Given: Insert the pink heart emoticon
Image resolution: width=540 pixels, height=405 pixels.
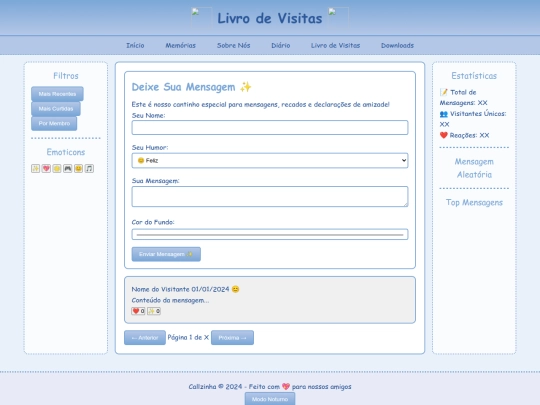Looking at the screenshot, I should pos(46,168).
